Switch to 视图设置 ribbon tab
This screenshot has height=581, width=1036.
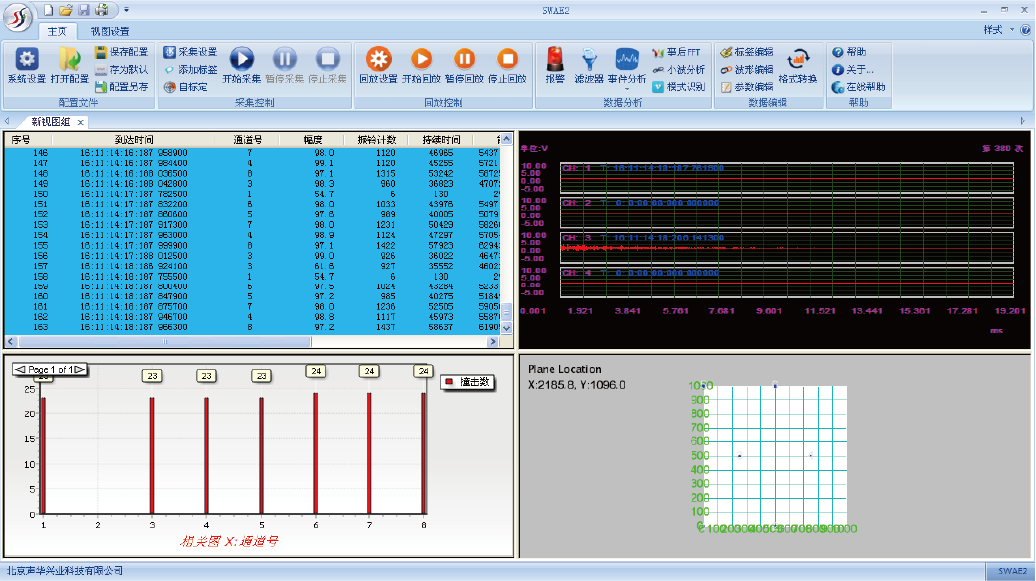tap(110, 31)
